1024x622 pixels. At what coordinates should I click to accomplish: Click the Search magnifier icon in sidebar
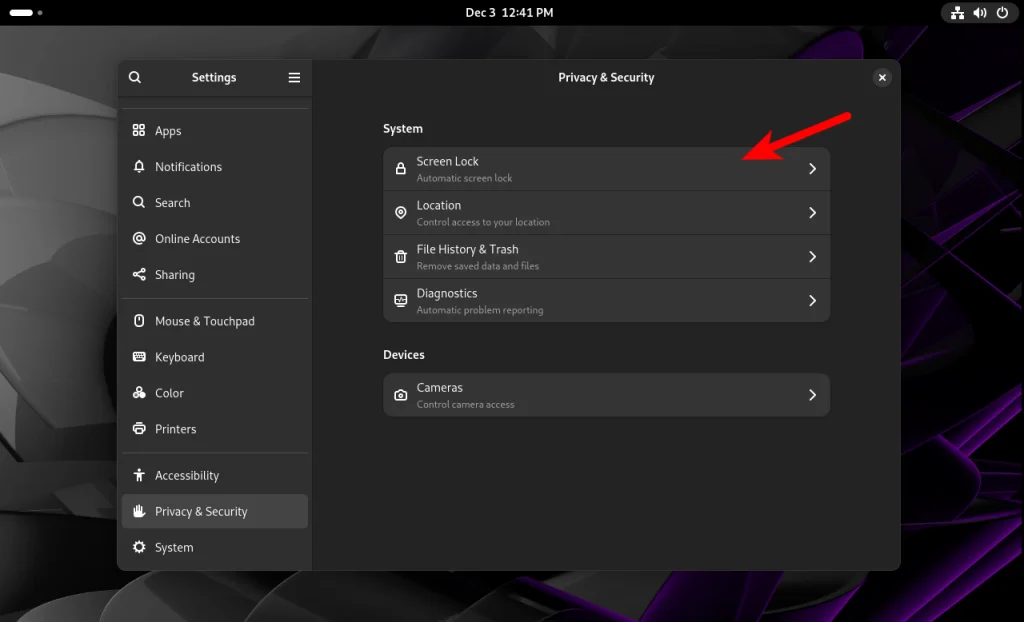138,202
